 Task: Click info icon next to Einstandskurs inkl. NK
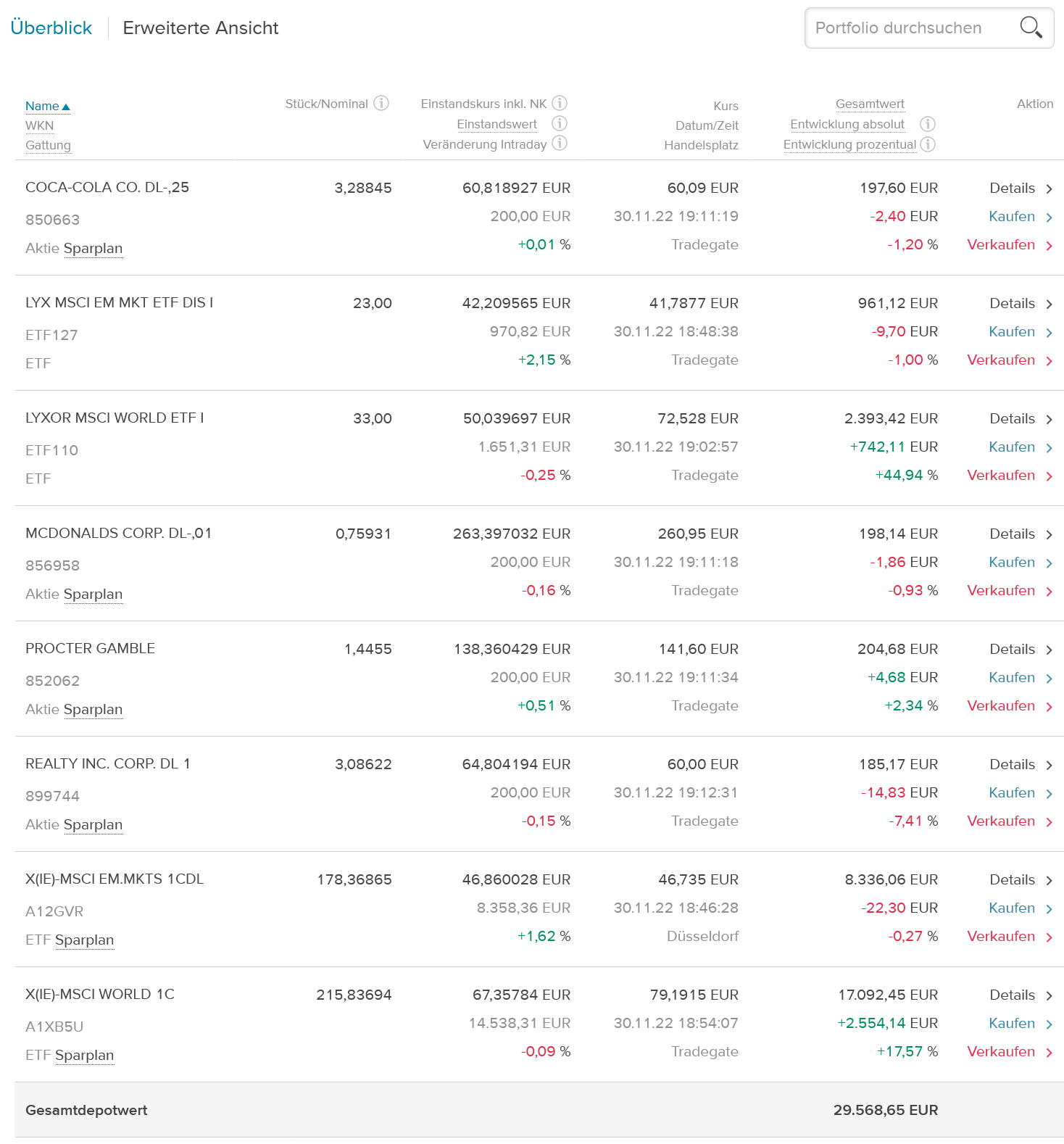coord(560,103)
